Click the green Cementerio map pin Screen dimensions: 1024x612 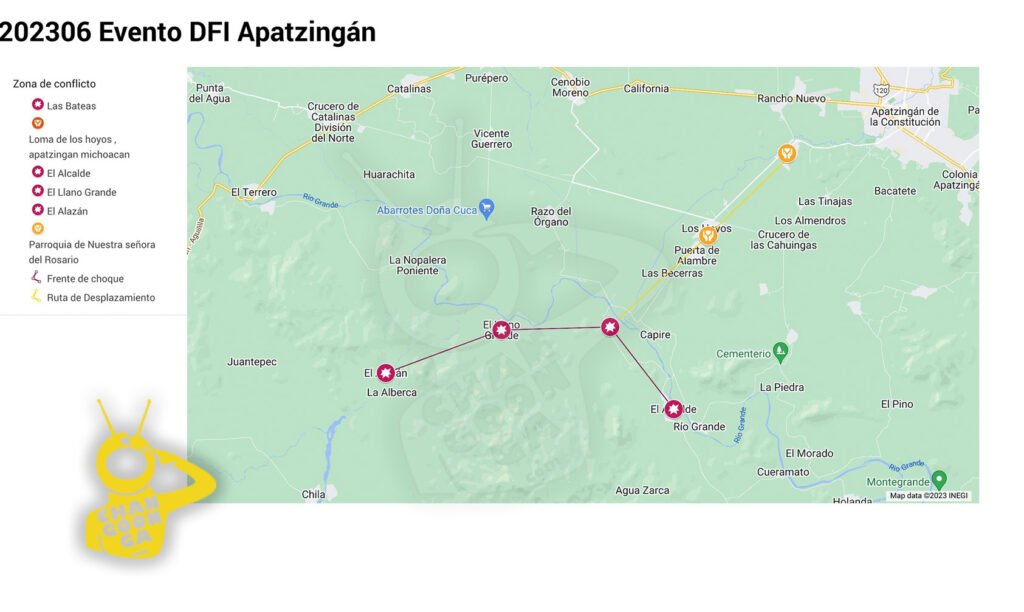click(780, 353)
